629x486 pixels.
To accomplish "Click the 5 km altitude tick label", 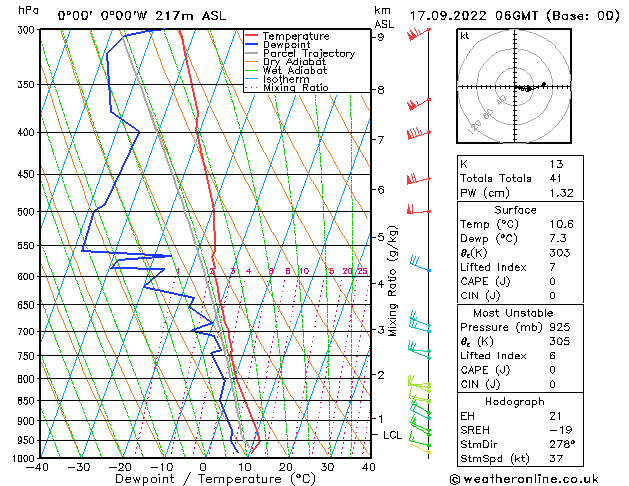I will click(380, 237).
